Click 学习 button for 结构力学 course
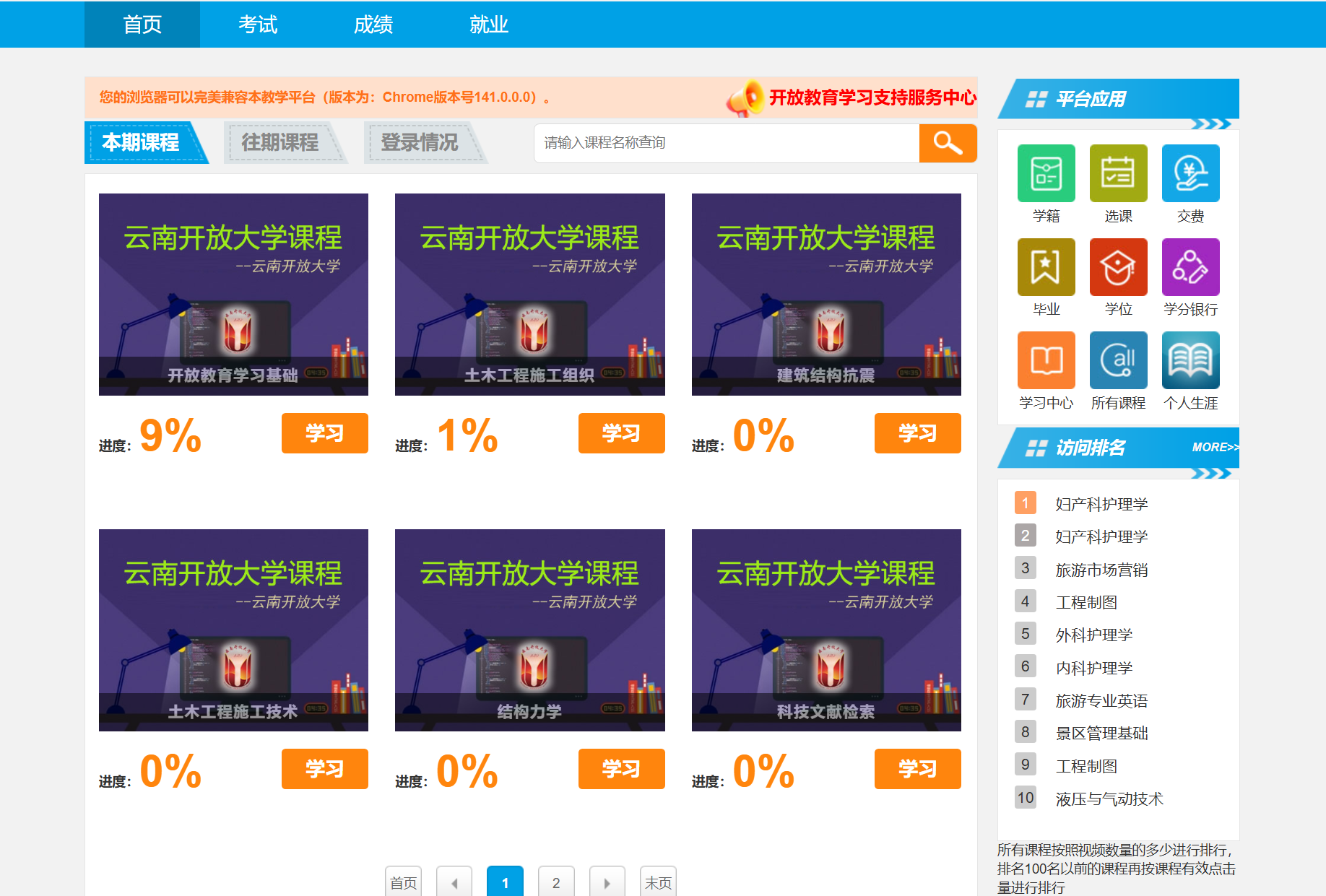The height and width of the screenshot is (896, 1326). [x=621, y=769]
